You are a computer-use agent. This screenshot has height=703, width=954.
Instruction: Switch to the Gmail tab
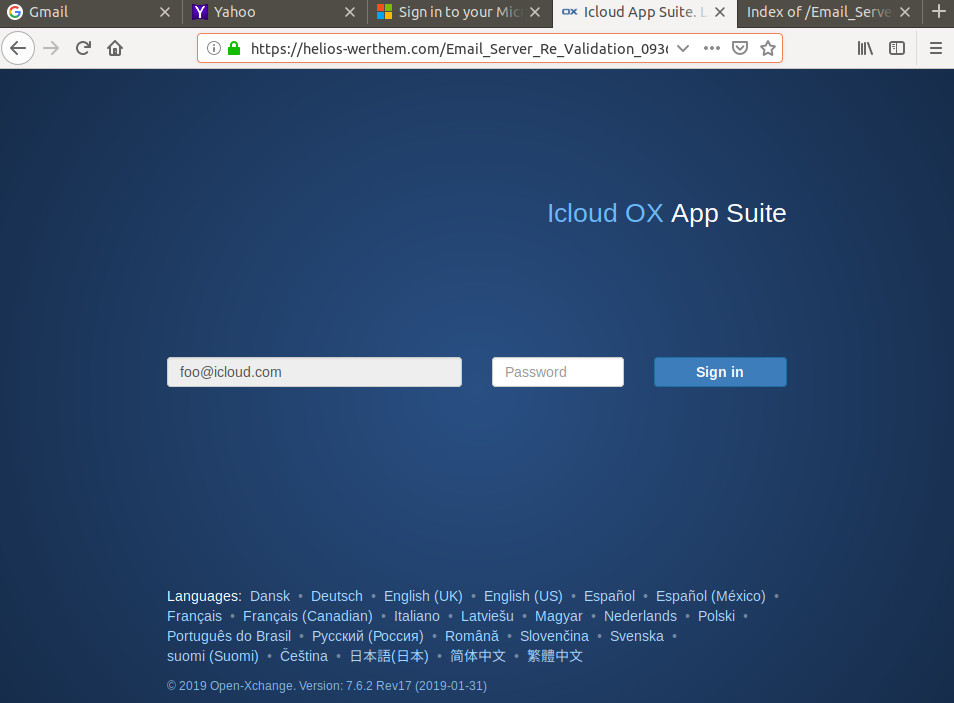coord(91,12)
